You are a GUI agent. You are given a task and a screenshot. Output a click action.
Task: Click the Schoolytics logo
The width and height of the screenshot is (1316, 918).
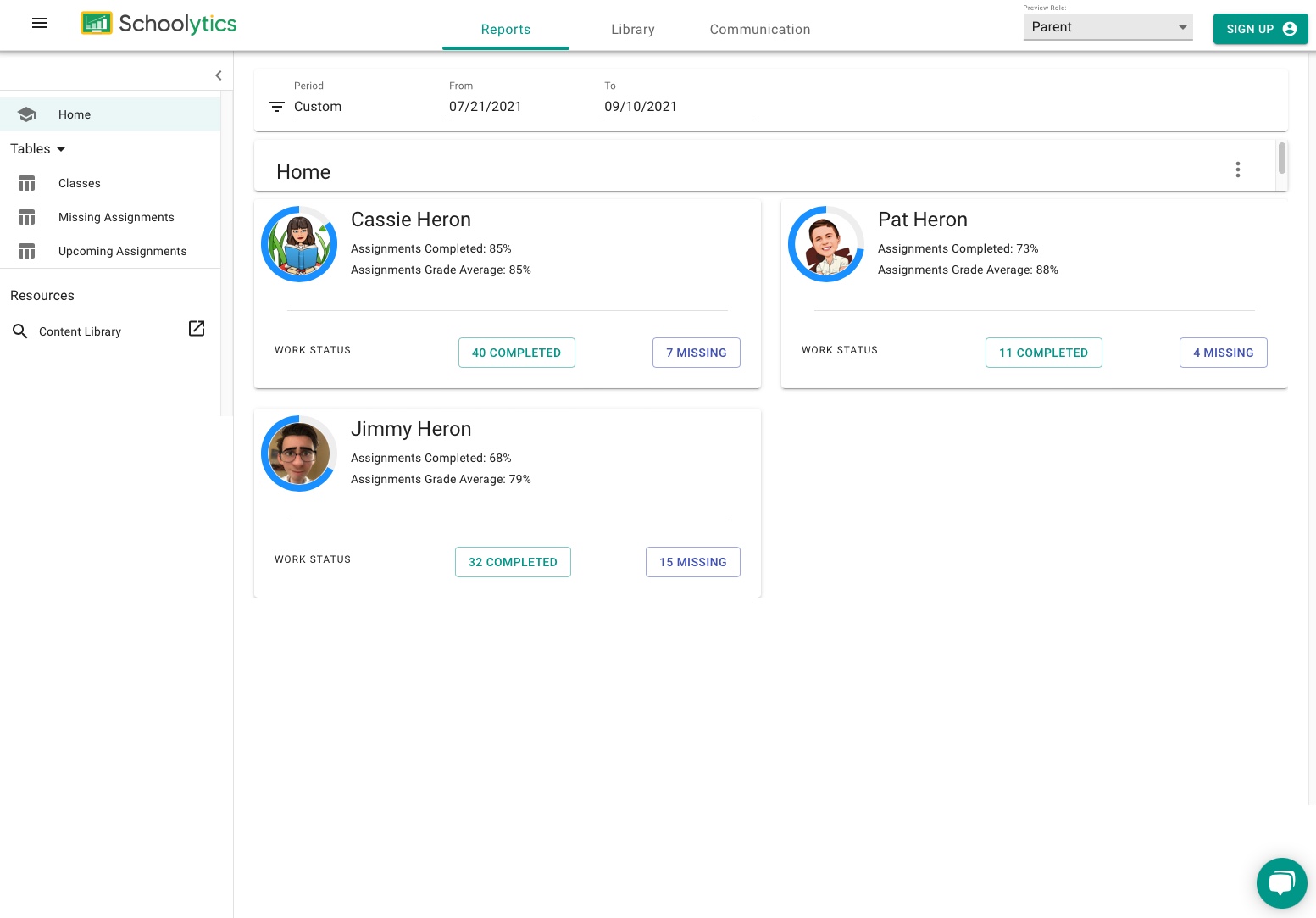158,24
